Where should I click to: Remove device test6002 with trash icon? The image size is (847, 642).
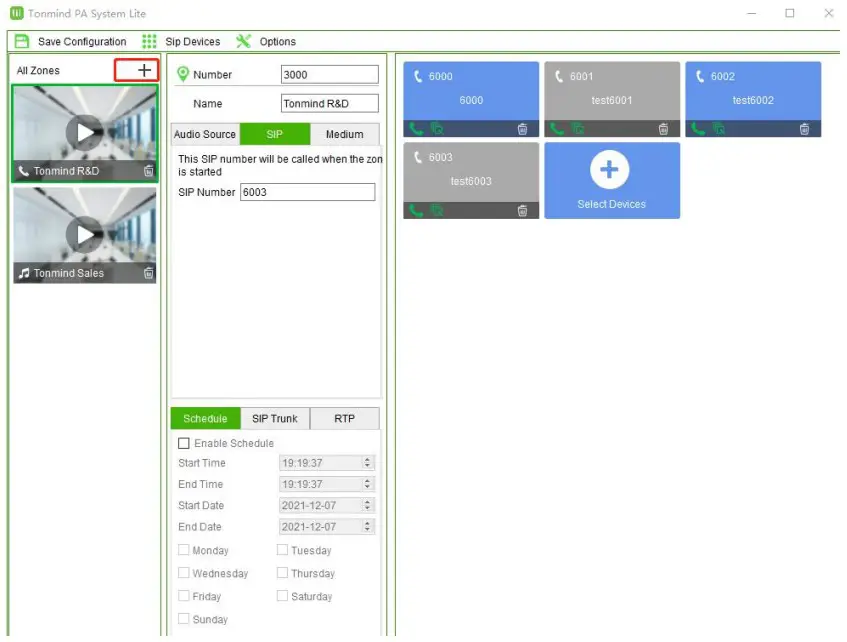(804, 129)
